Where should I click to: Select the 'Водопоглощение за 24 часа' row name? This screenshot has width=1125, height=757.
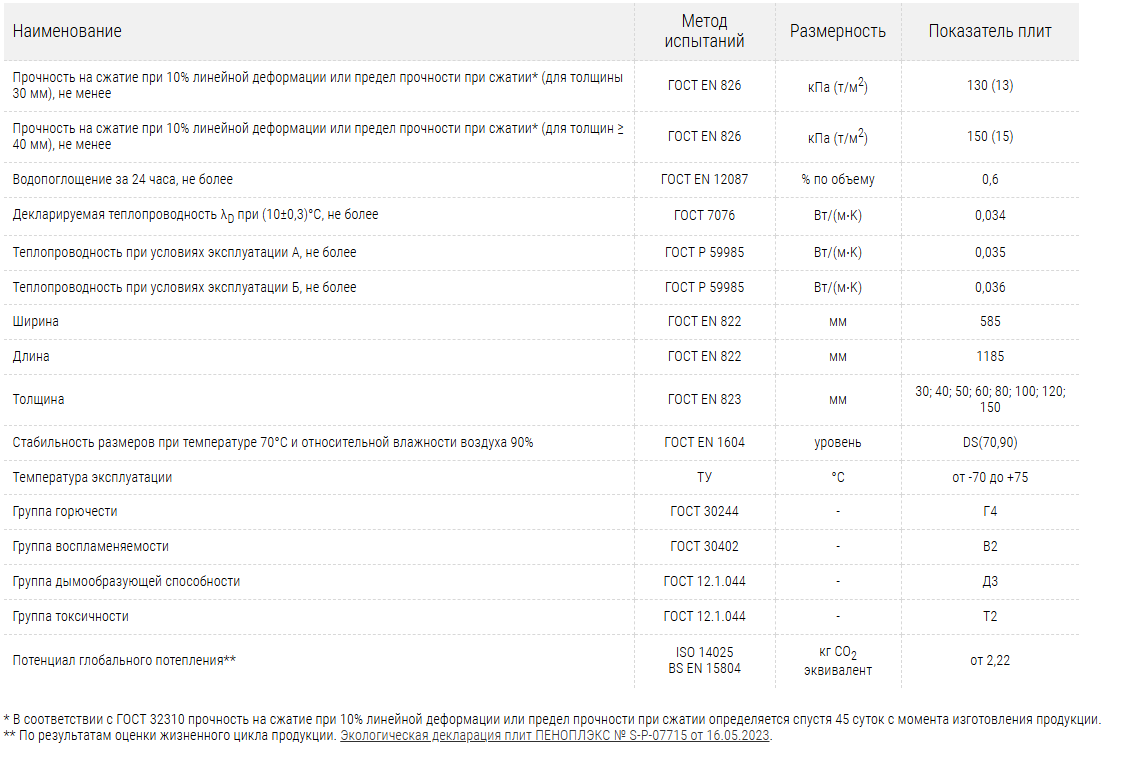tap(123, 180)
